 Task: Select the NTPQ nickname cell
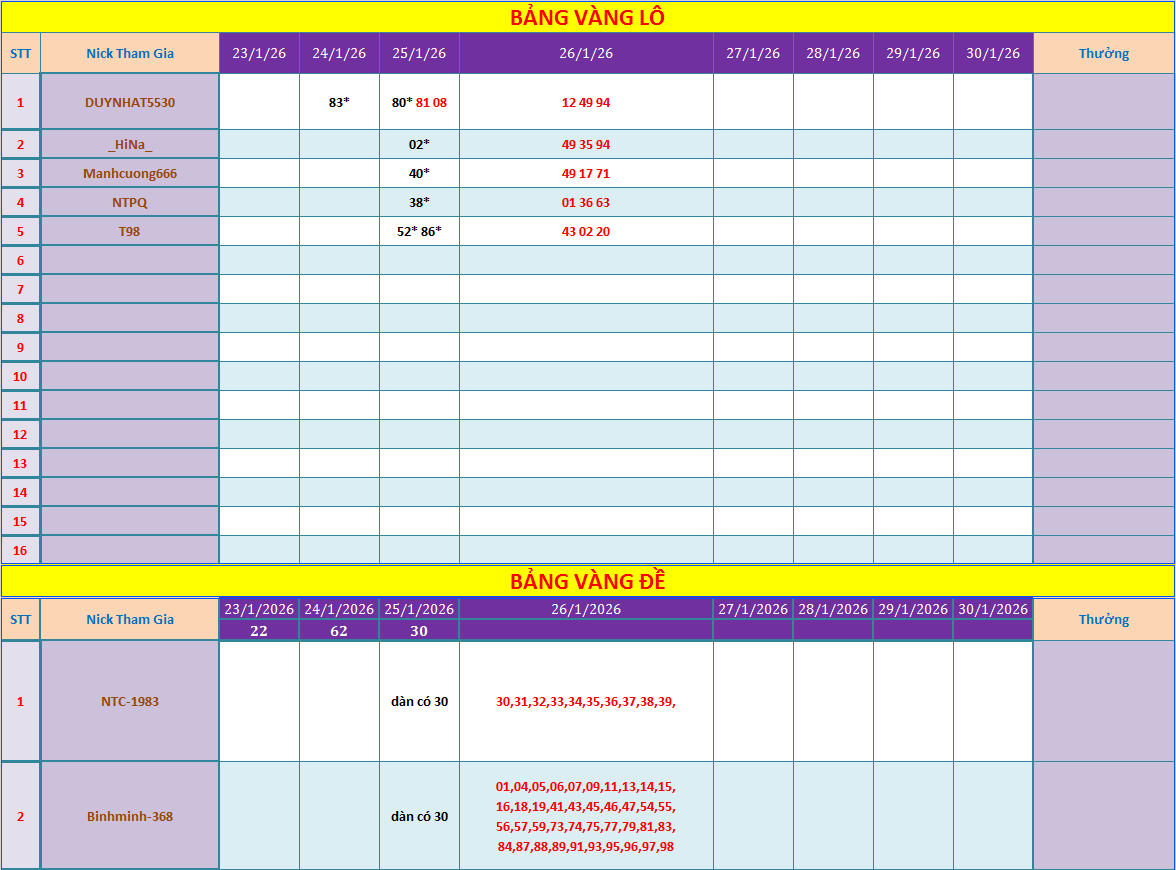pyautogui.click(x=130, y=202)
